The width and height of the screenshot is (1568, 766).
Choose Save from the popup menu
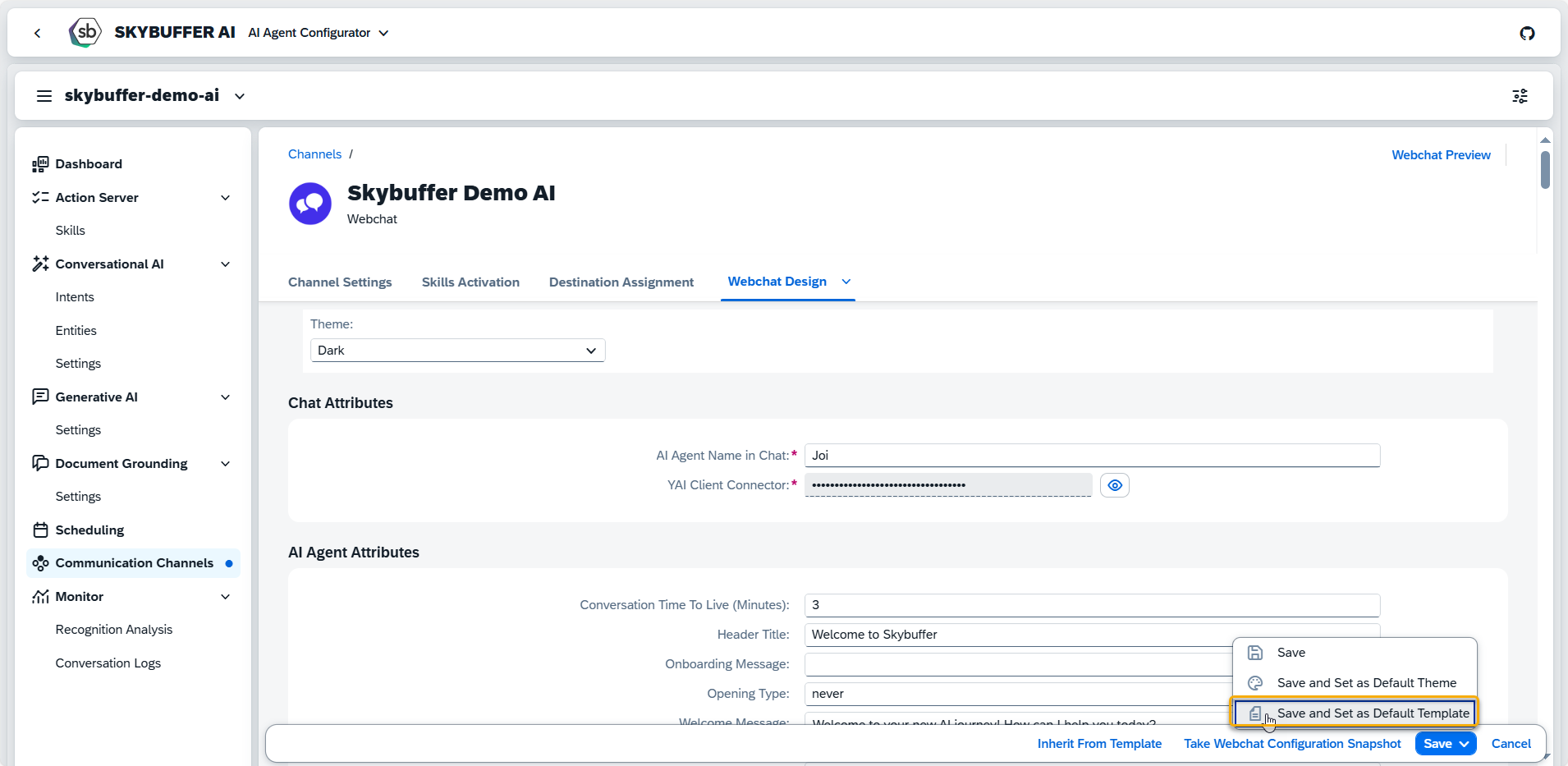pyautogui.click(x=1355, y=653)
